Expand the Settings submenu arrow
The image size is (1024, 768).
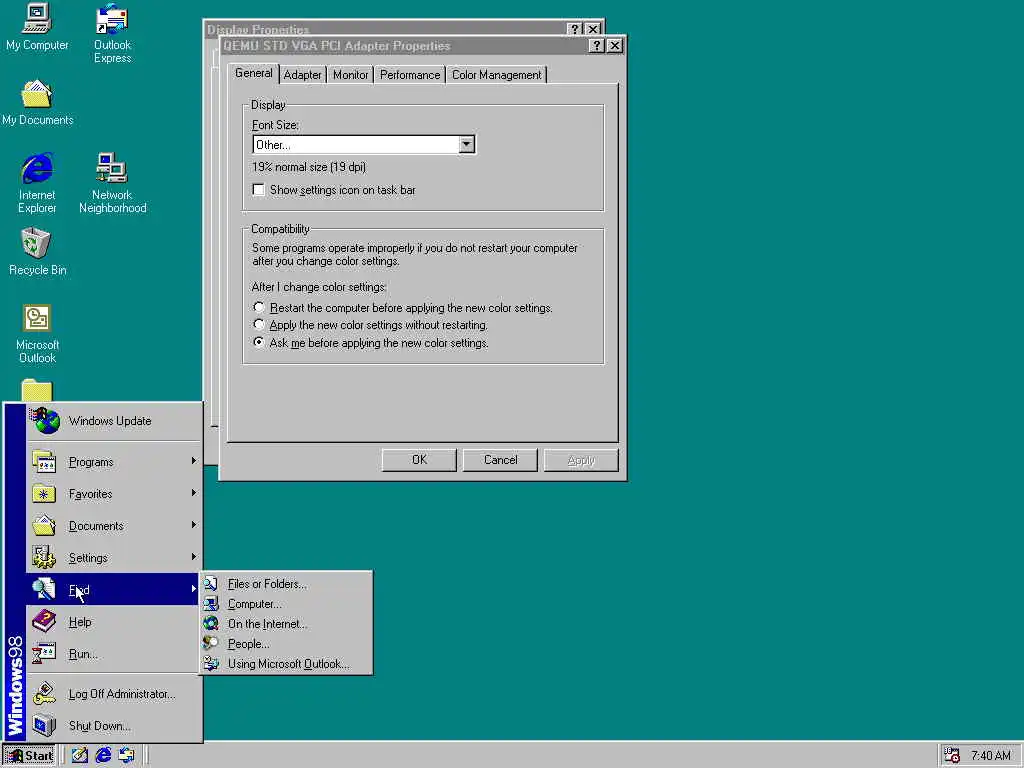[x=193, y=557]
